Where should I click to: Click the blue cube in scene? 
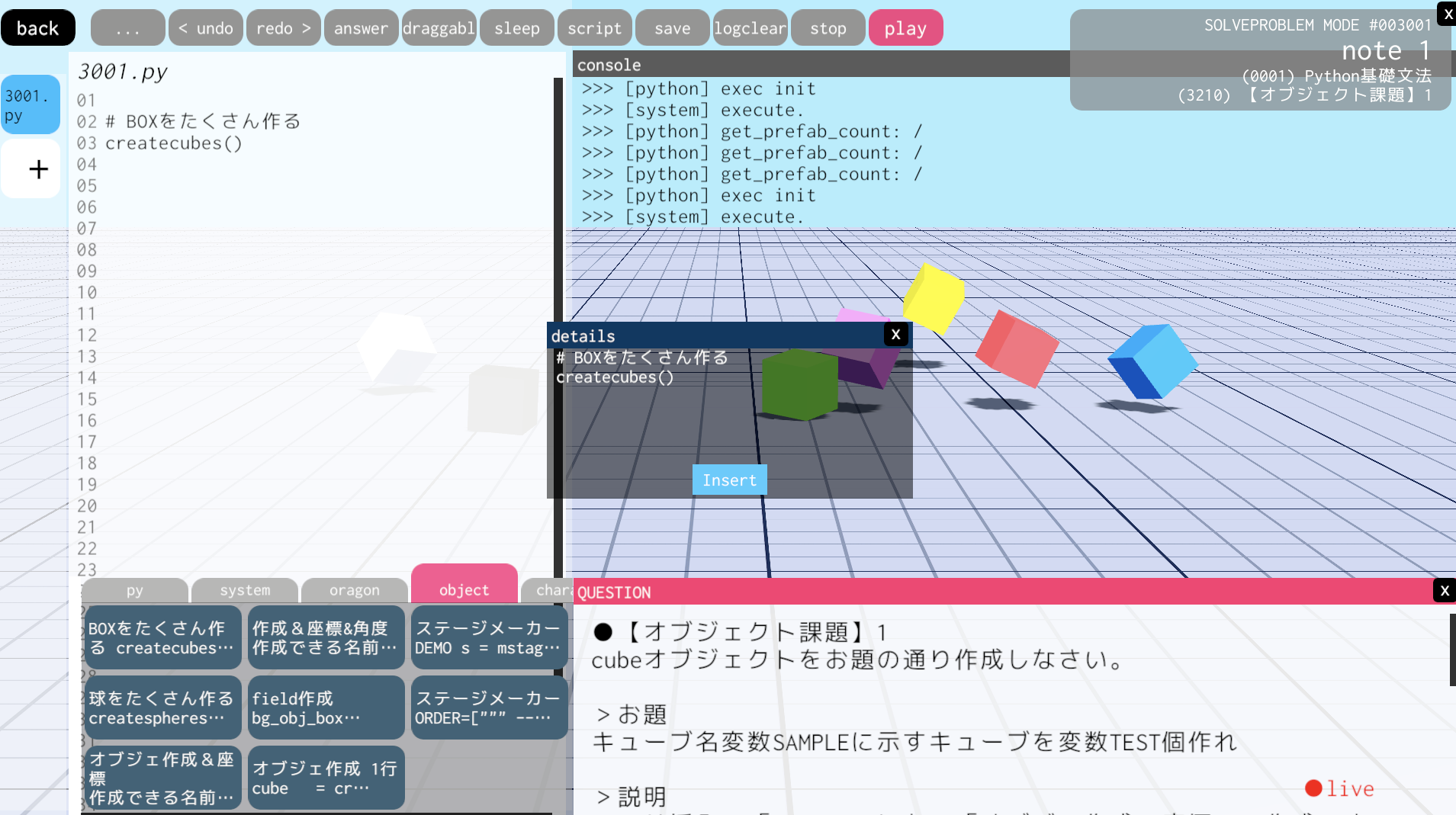[x=1152, y=361]
